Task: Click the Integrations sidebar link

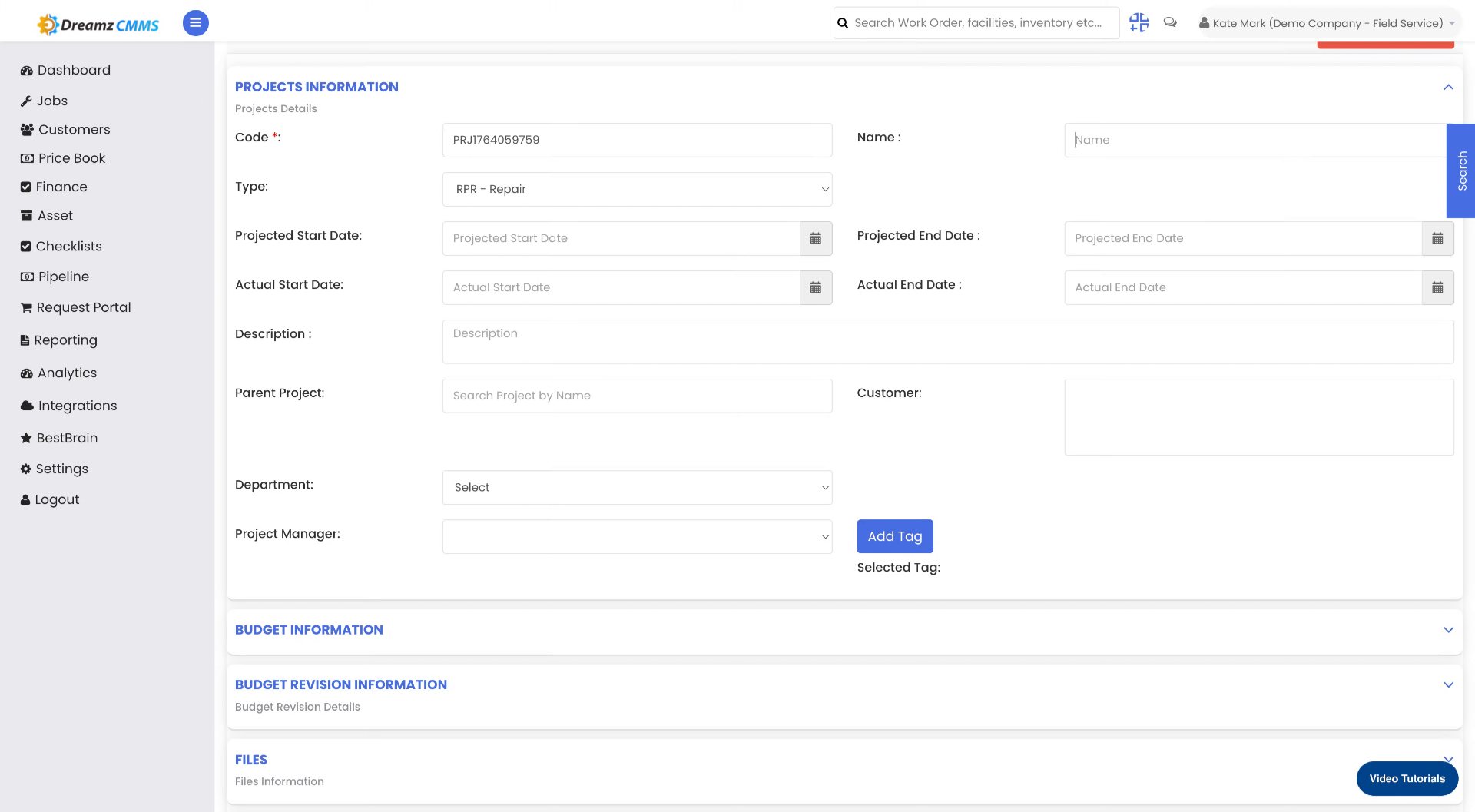Action: pos(69,406)
